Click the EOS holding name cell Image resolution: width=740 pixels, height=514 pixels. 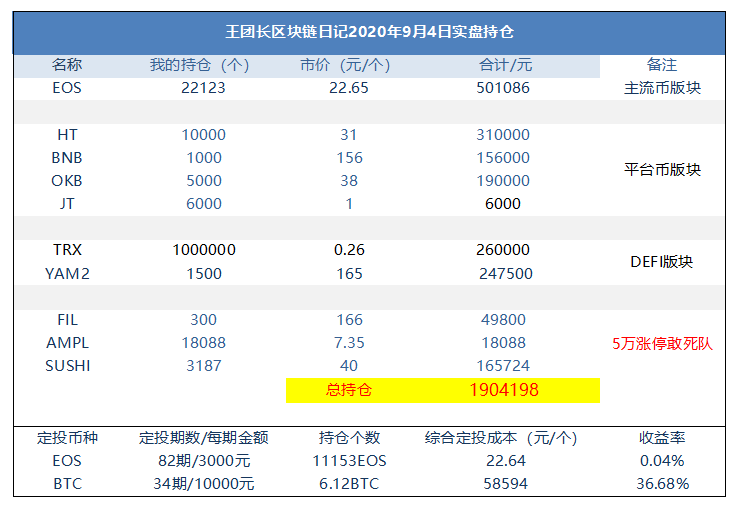click(67, 88)
